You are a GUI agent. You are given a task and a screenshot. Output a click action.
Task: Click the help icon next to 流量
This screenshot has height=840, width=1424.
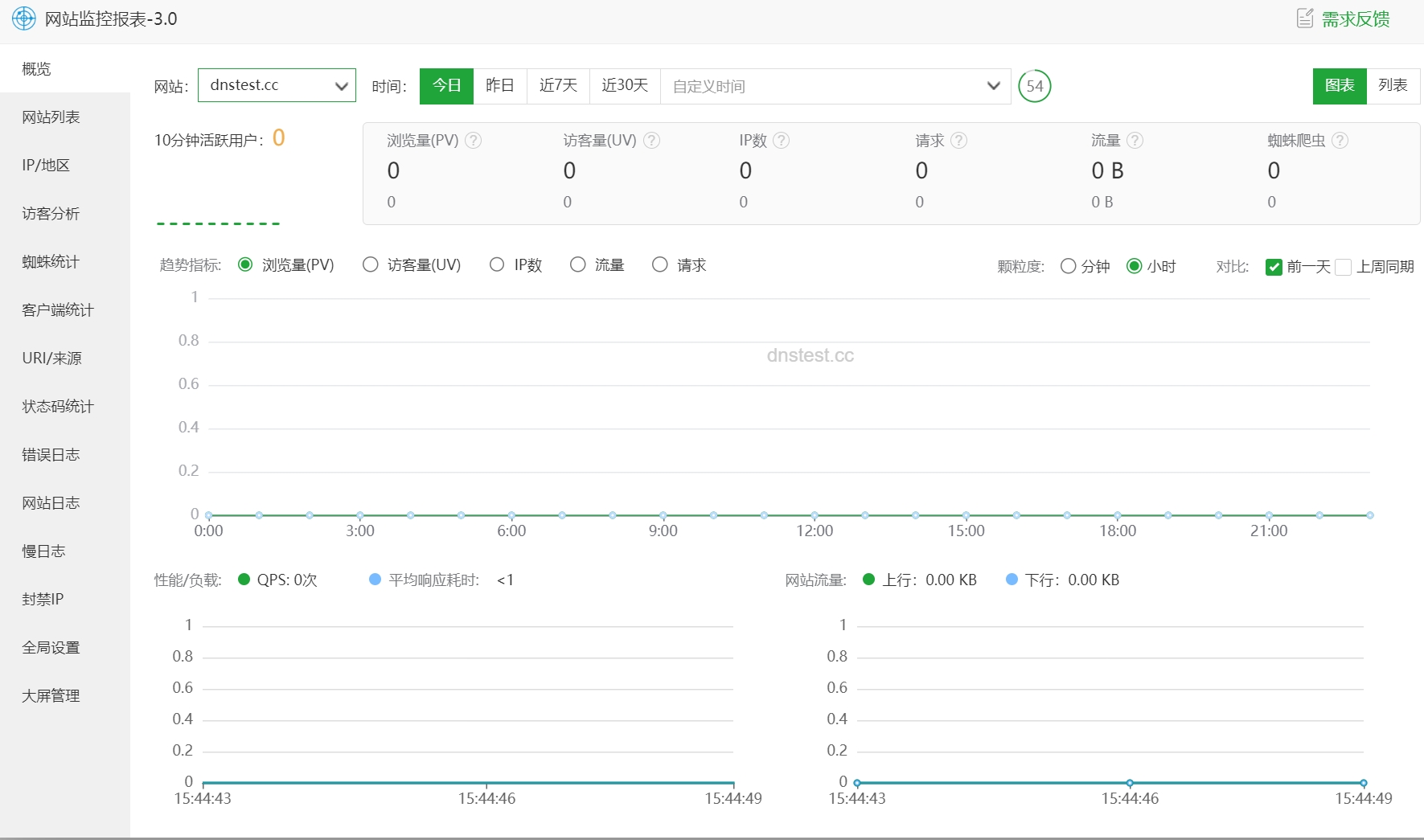(x=1135, y=141)
